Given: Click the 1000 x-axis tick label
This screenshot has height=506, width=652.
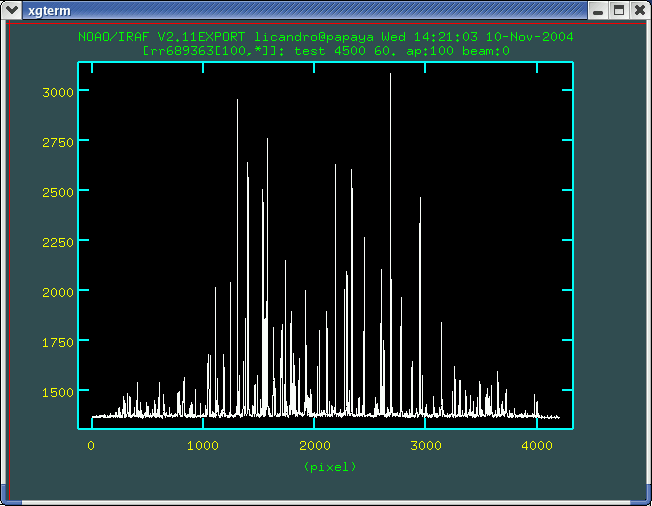Looking at the screenshot, I should [203, 446].
